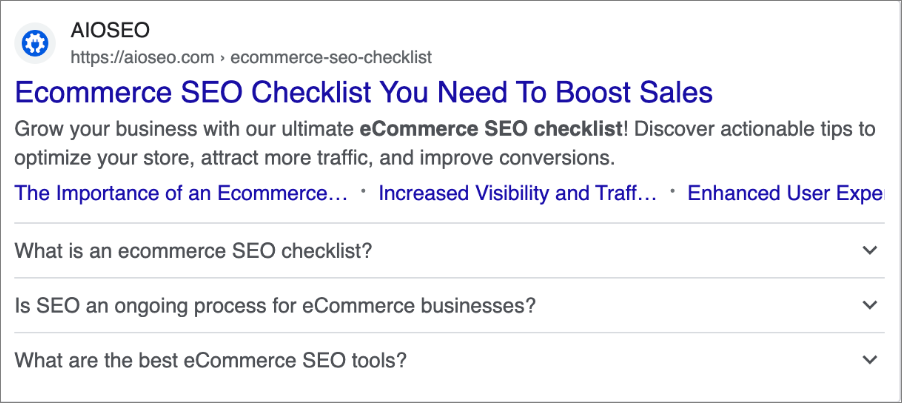Select question 'Is SEO an ongoing process for eCommerce businesses?'
The image size is (902, 403).
(275, 306)
